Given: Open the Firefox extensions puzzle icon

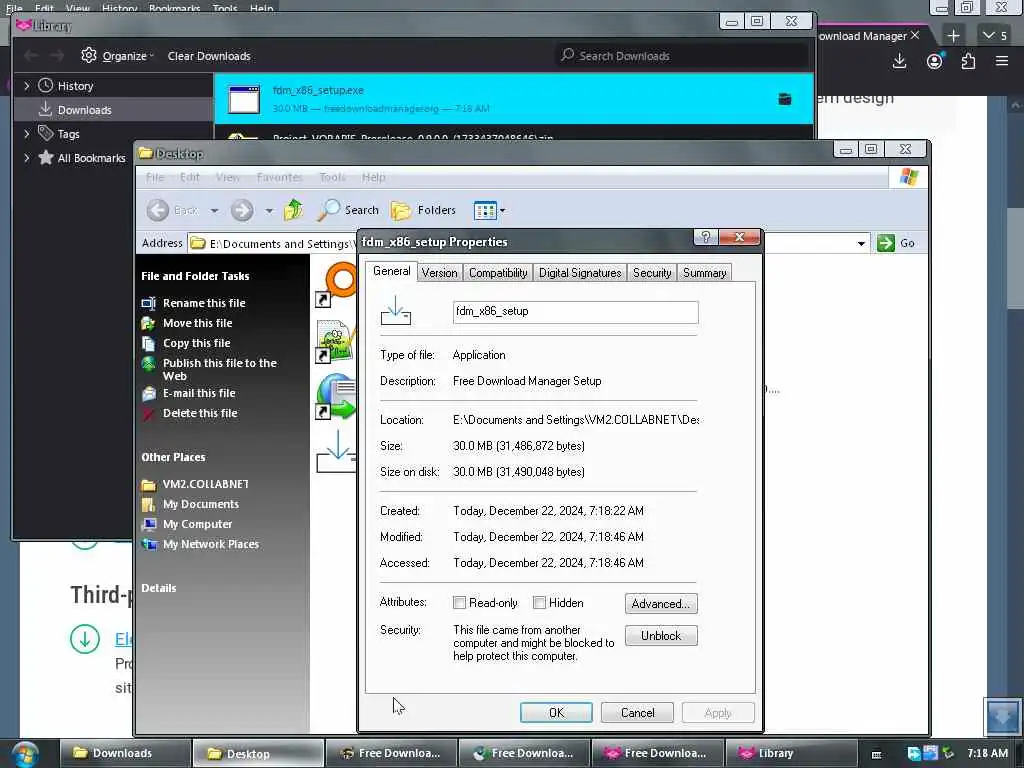Looking at the screenshot, I should (x=968, y=61).
